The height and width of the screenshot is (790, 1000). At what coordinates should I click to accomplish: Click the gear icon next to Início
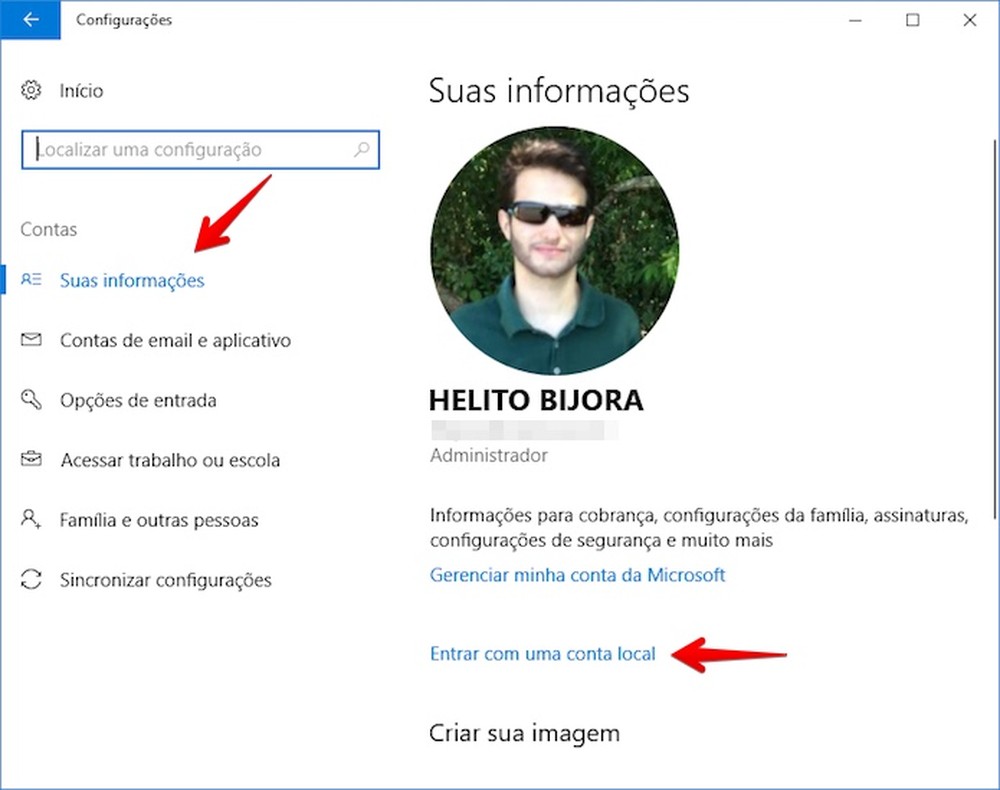30,90
